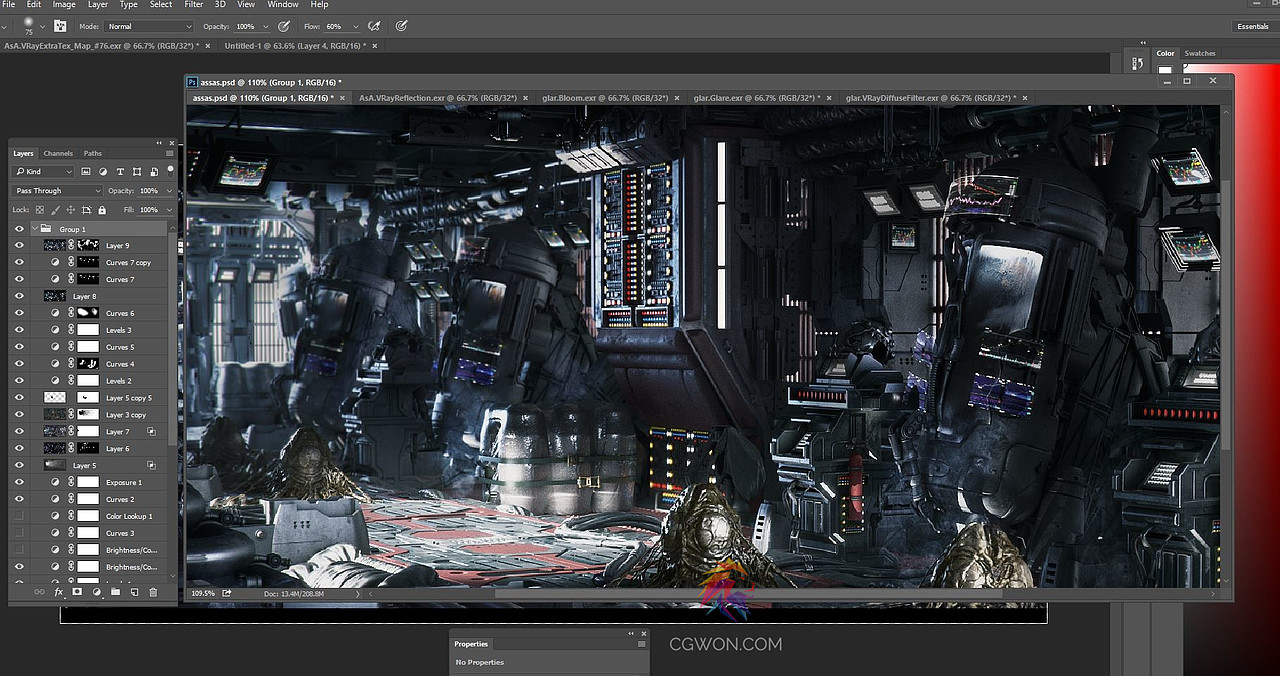This screenshot has height=676, width=1280.
Task: Open the History panel icon in dock
Action: click(x=1137, y=64)
